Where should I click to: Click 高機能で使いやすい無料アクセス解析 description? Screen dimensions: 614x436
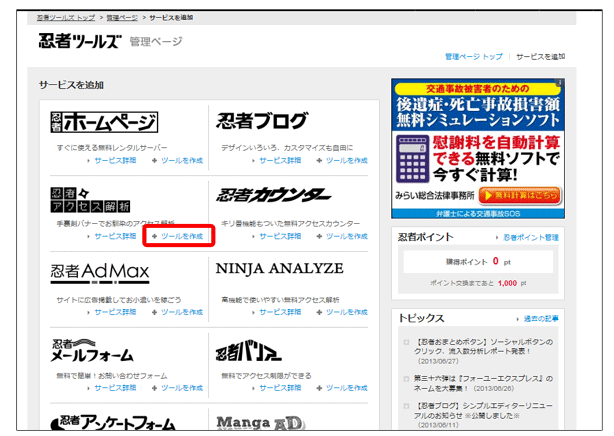pos(280,300)
